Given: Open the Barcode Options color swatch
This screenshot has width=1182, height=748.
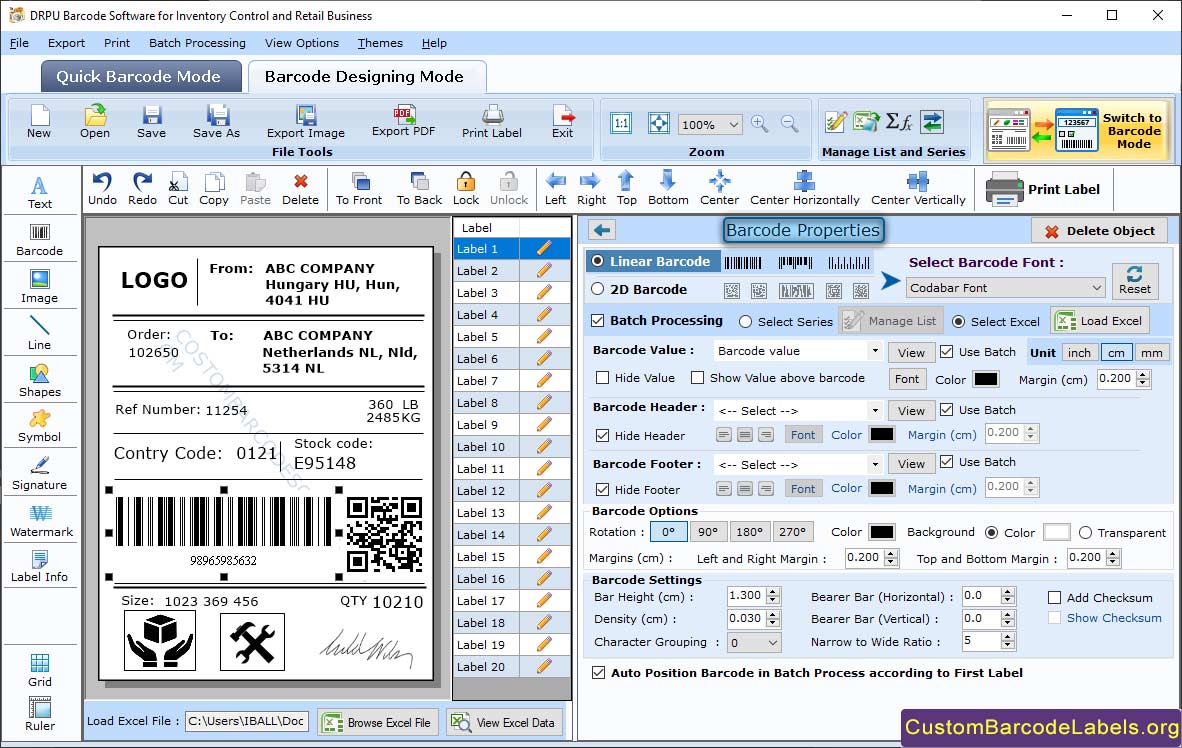Looking at the screenshot, I should 881,532.
